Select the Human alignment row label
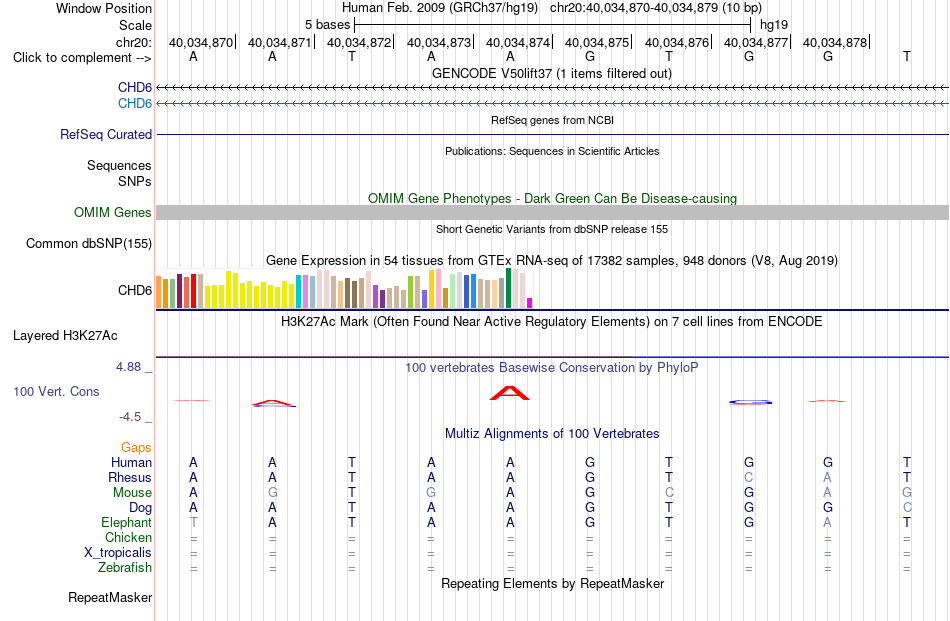The height and width of the screenshot is (621, 950). (131, 462)
